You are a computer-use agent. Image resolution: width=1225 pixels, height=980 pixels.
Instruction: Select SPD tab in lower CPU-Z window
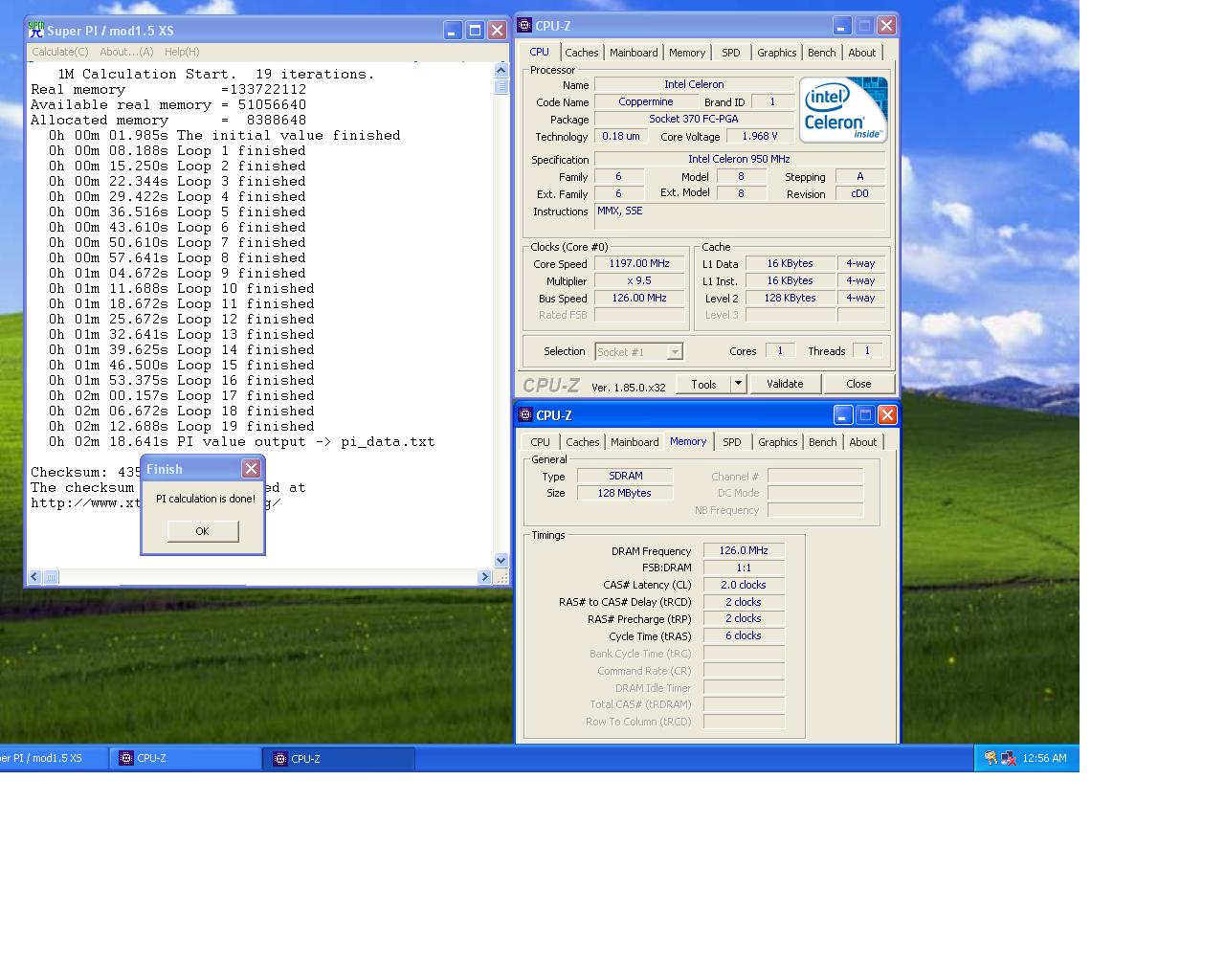[x=732, y=442]
